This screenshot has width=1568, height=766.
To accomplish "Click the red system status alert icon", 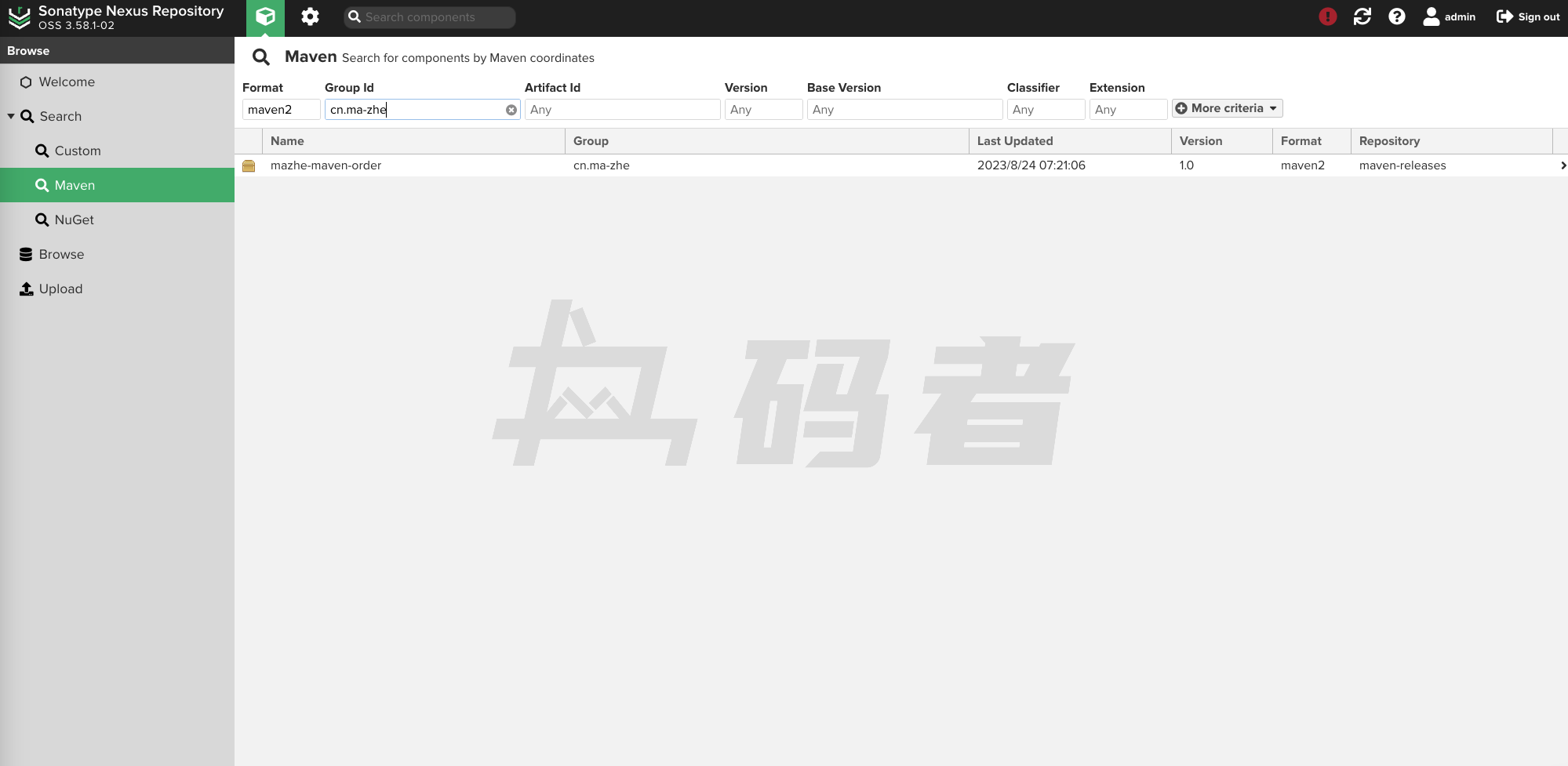I will coord(1327,16).
